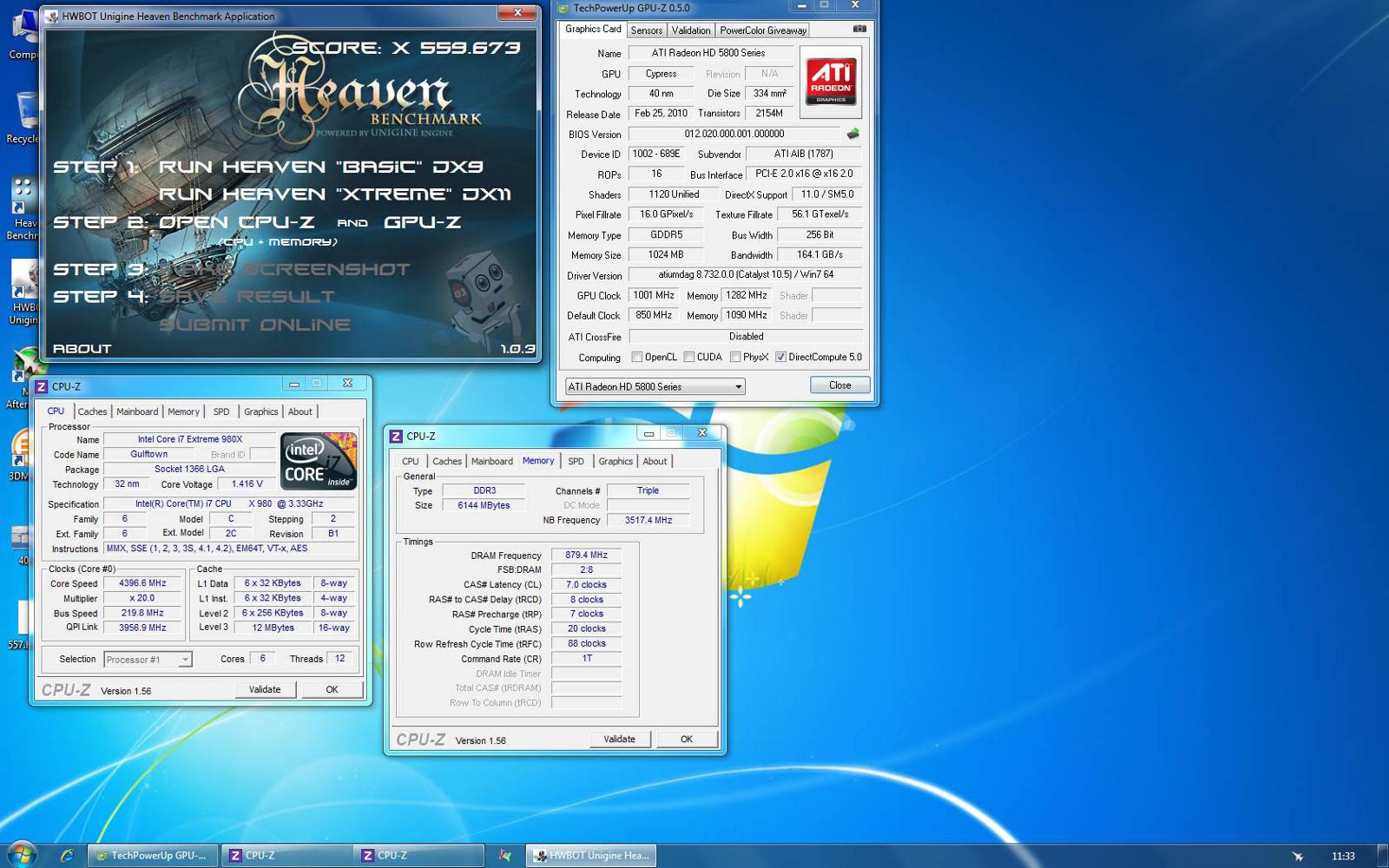The height and width of the screenshot is (868, 1389).
Task: Click the CPU-Z title icon of the CPU window
Action: (41, 386)
